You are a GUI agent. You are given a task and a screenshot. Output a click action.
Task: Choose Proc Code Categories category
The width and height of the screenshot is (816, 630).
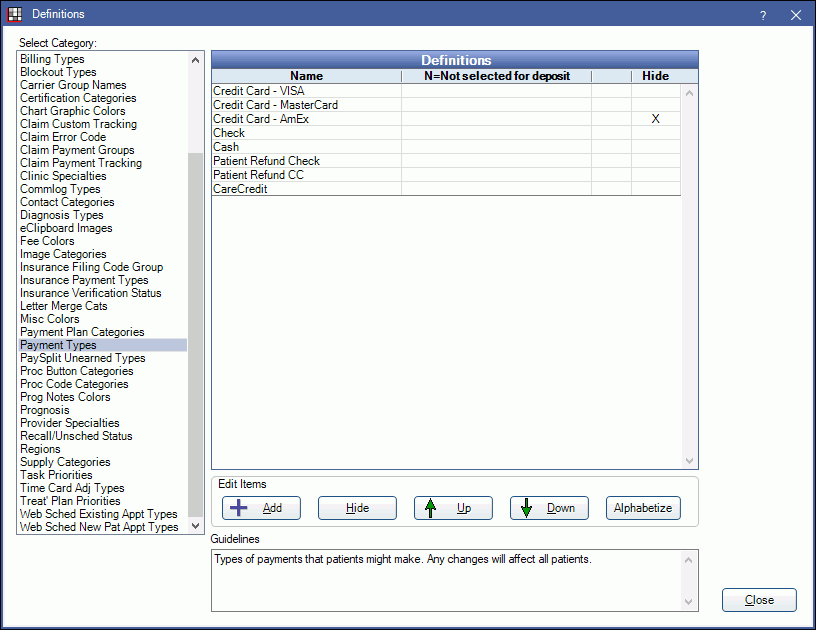(103, 384)
